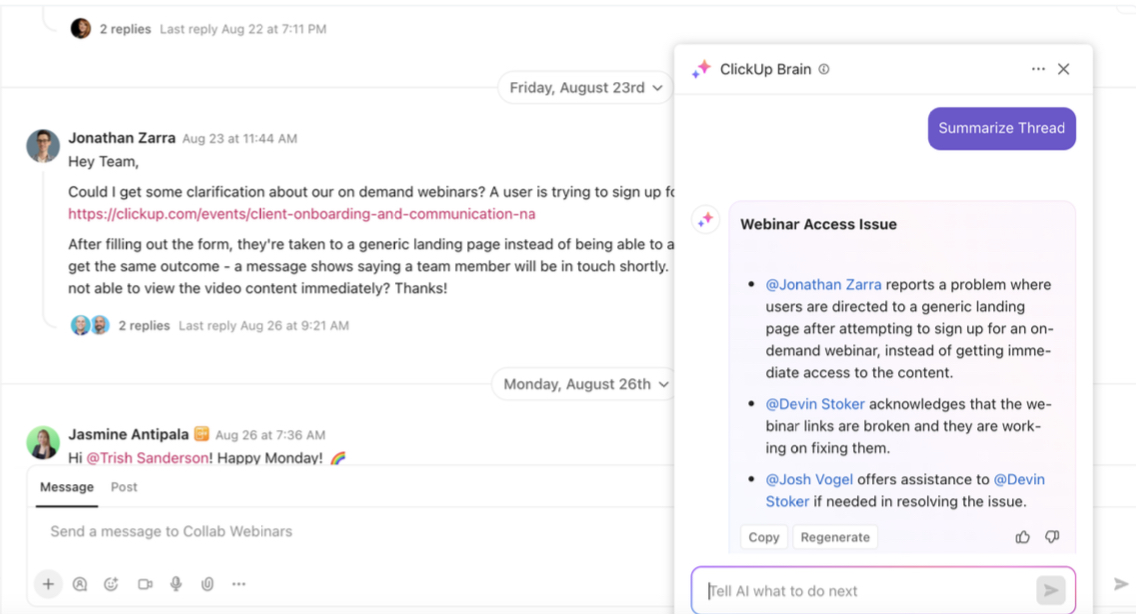The width and height of the screenshot is (1136, 614).
Task: Regenerate the AI thread summary
Action: pyautogui.click(x=835, y=537)
